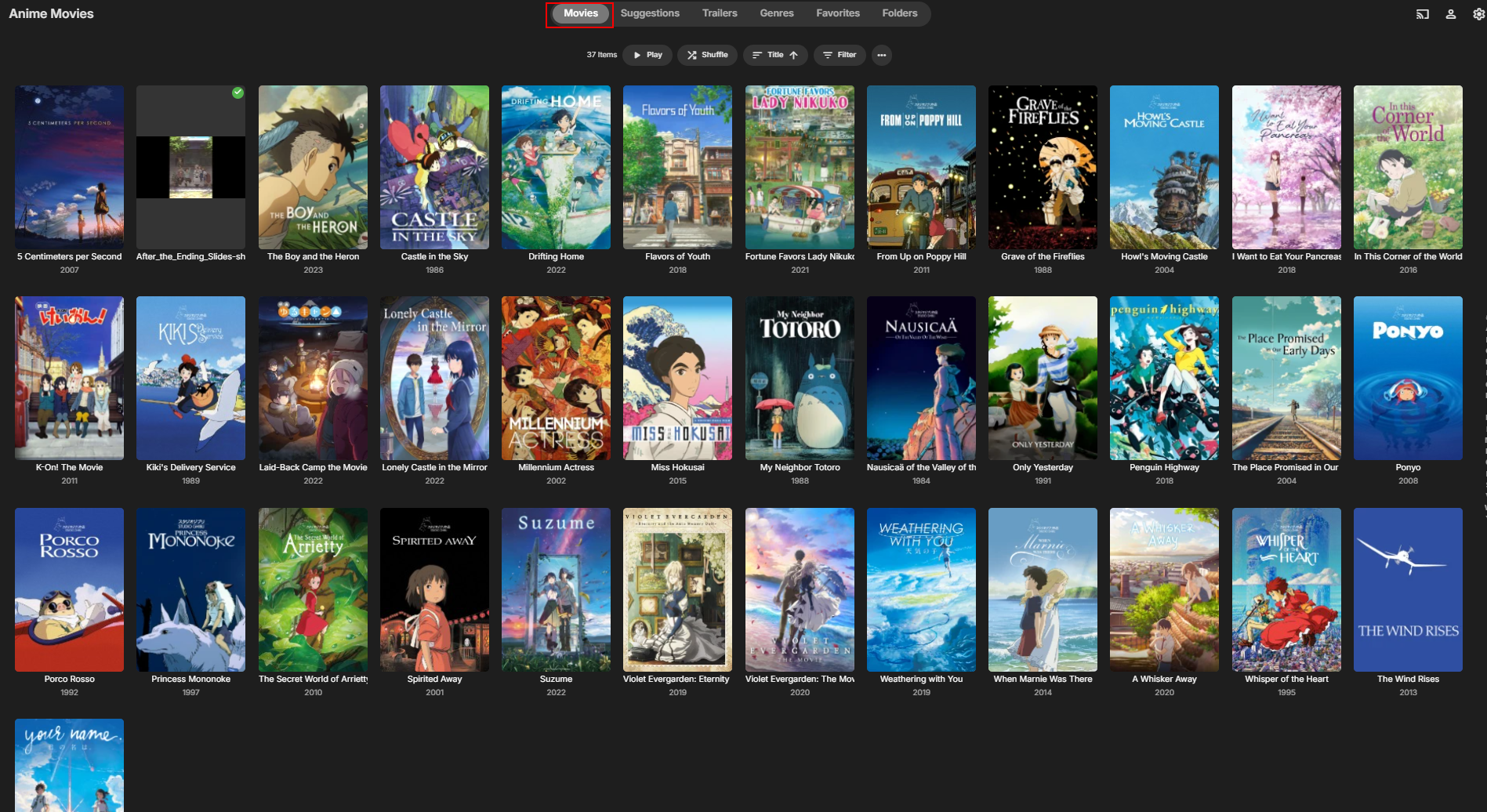
Task: Switch to the Genres tab
Action: [x=777, y=13]
